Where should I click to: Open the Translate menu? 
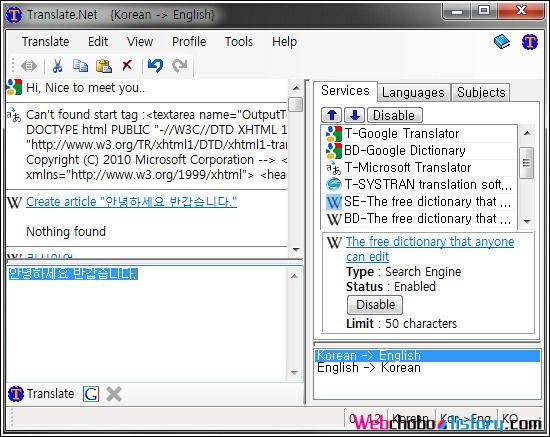(45, 42)
